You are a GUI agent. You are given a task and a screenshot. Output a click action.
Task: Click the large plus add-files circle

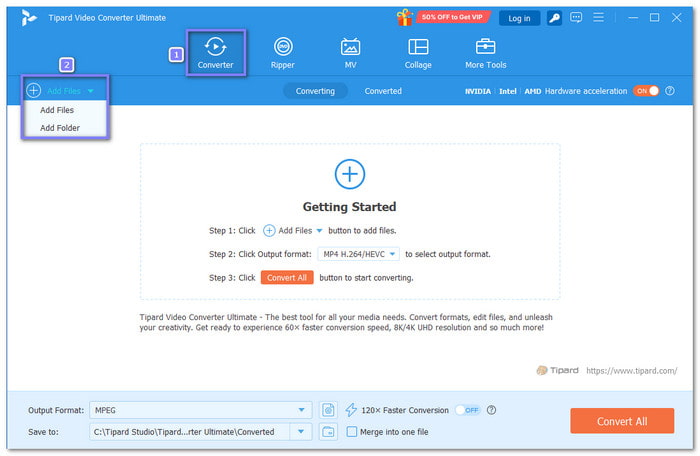click(x=349, y=173)
